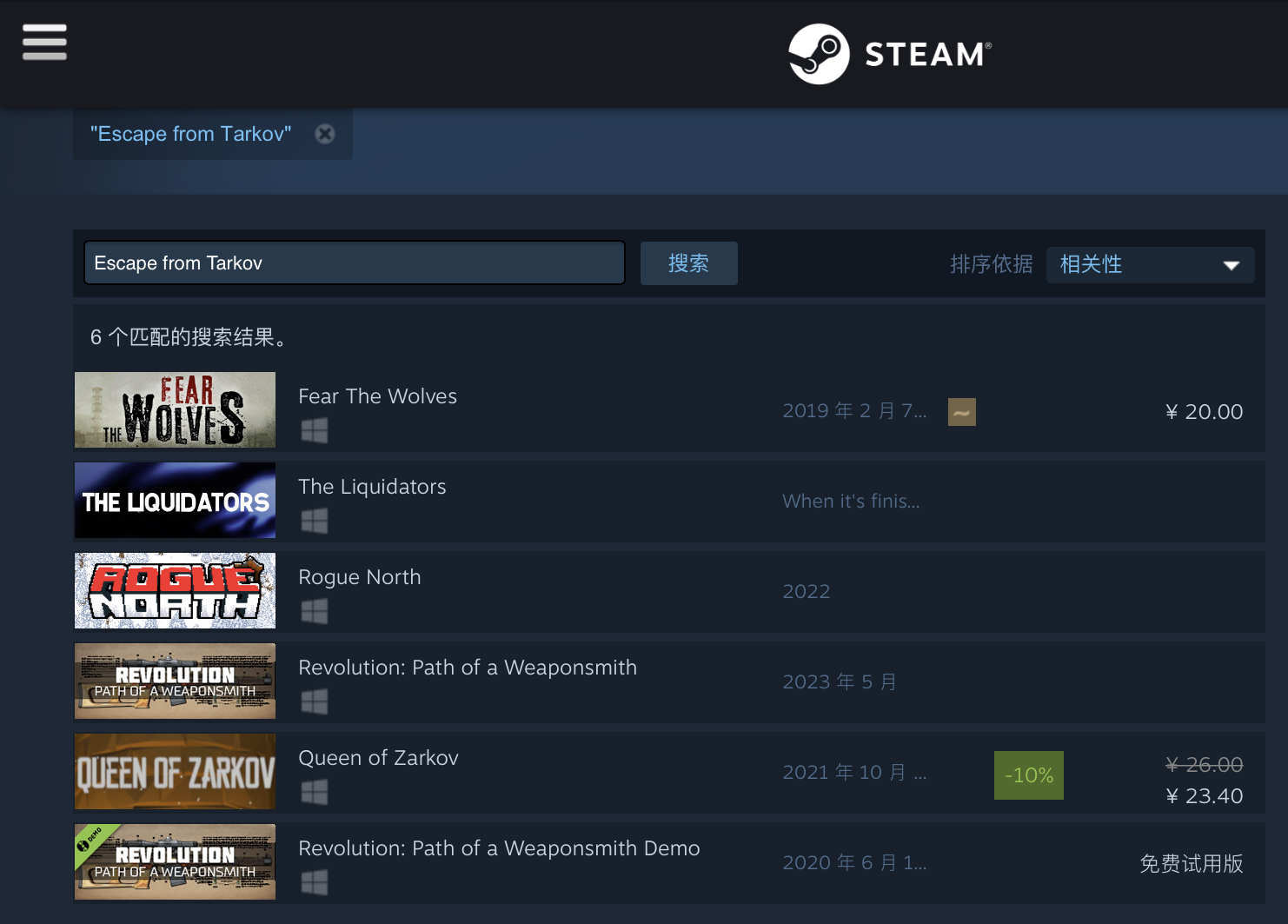Open Queen of Zarkov thumbnail image
This screenshot has height=924, width=1288.
175,772
